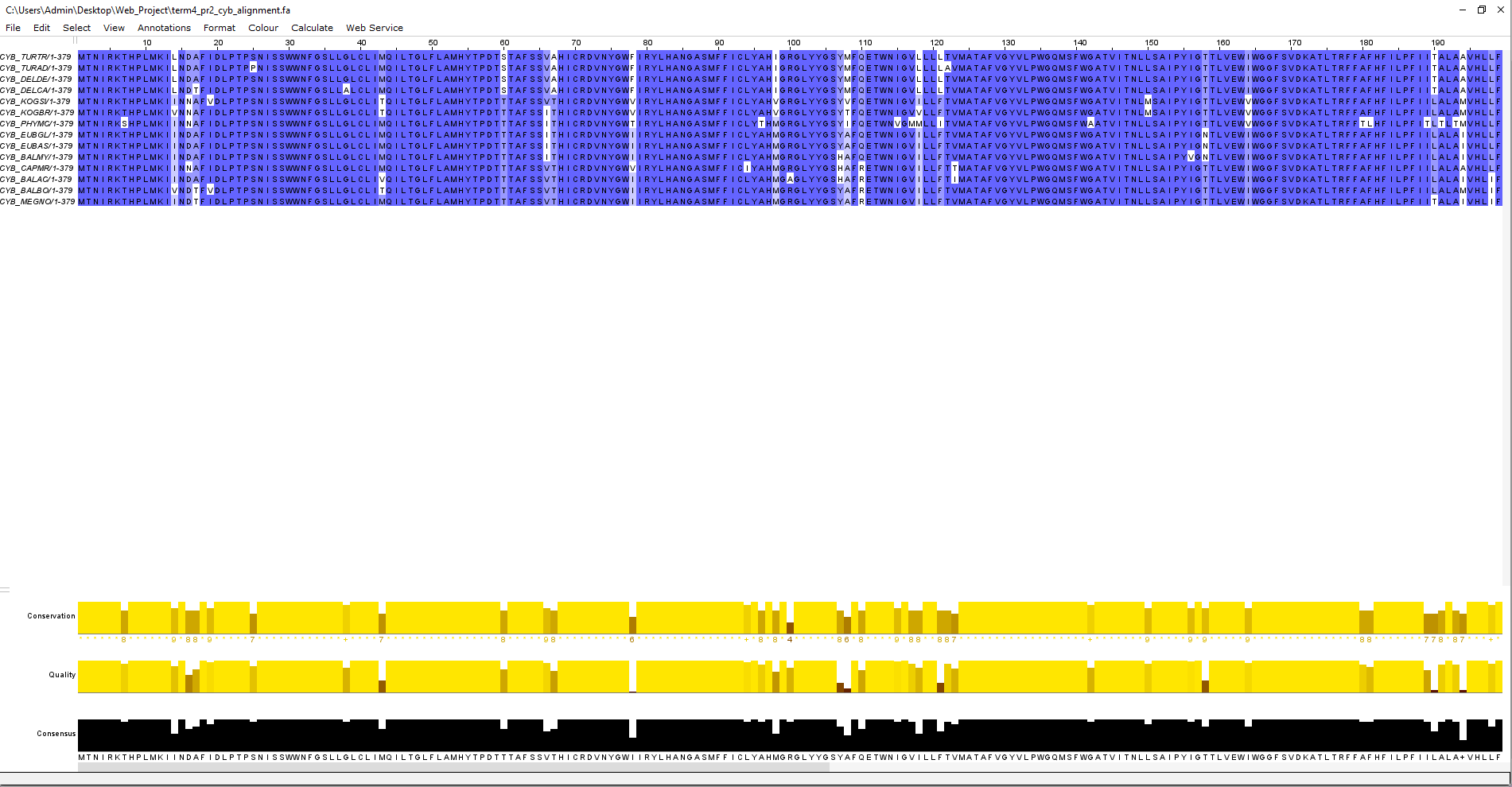Open the Calculate menu
Viewport: 1512px width, 787px height.
tap(312, 28)
